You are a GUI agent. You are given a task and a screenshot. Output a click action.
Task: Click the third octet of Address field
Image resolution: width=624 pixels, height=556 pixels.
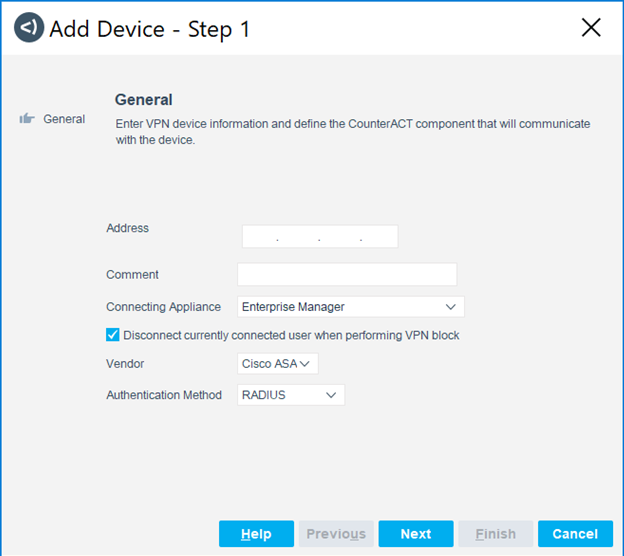(340, 237)
